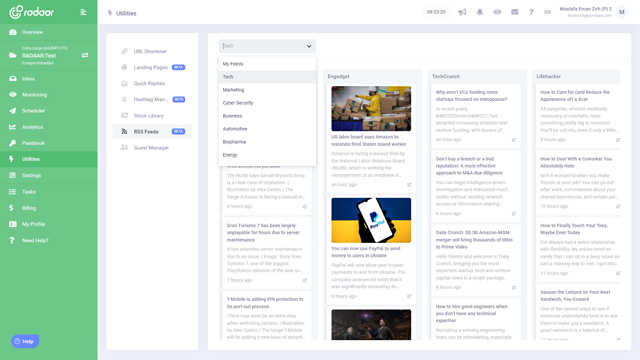Open external link for VCs menopause article

click(513, 140)
